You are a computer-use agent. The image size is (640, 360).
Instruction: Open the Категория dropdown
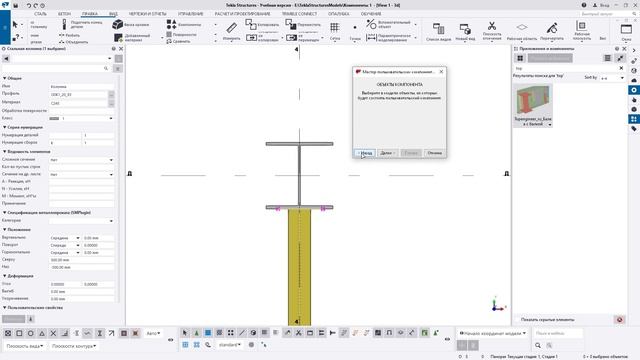tap(81, 221)
